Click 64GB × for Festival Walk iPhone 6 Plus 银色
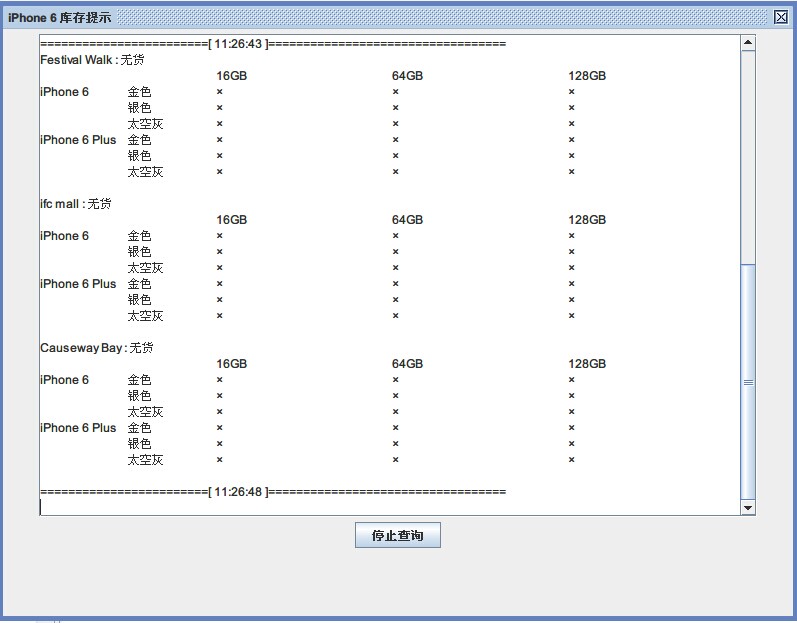Image resolution: width=797 pixels, height=623 pixels. [x=395, y=156]
